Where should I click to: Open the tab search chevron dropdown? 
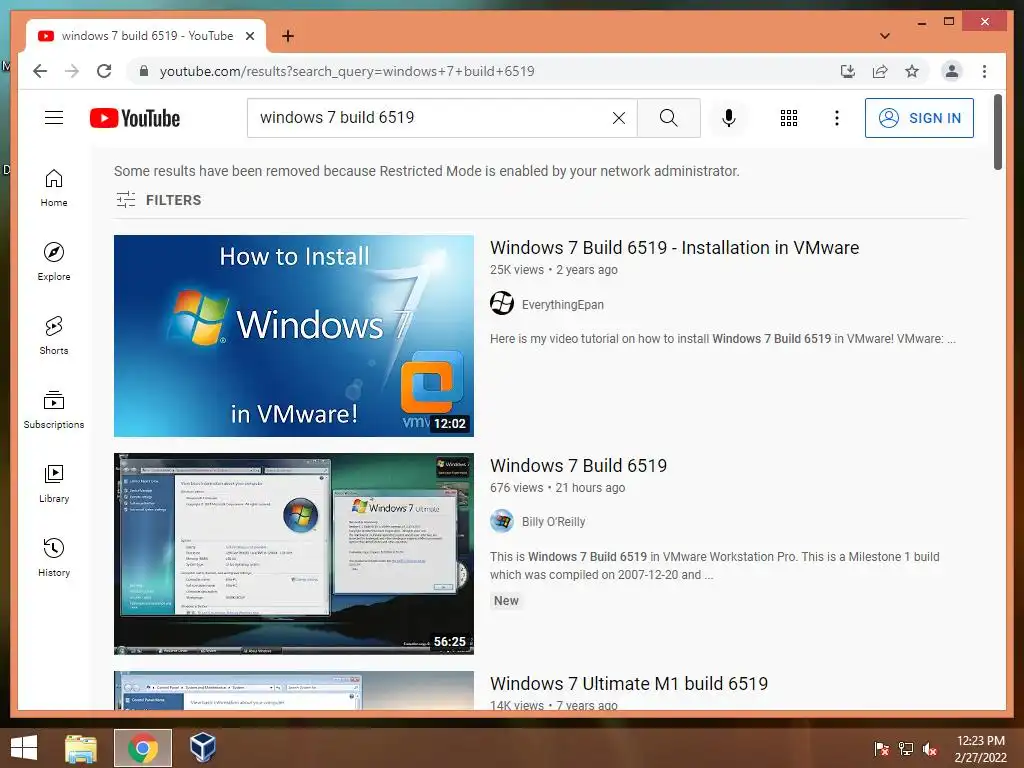click(885, 36)
